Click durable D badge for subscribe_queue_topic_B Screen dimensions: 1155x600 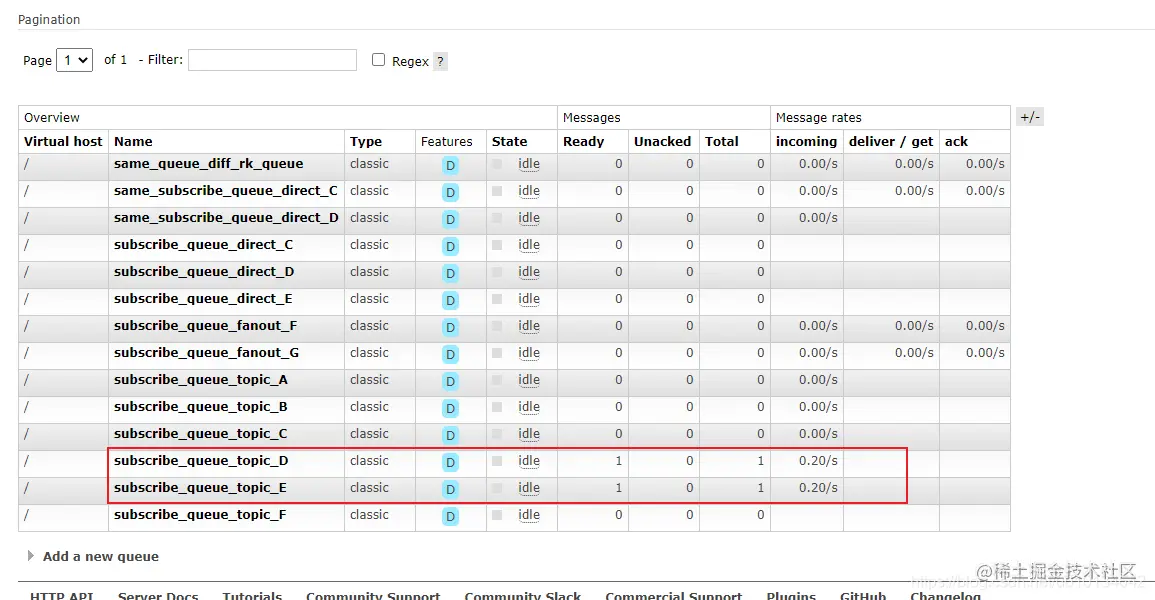450,409
